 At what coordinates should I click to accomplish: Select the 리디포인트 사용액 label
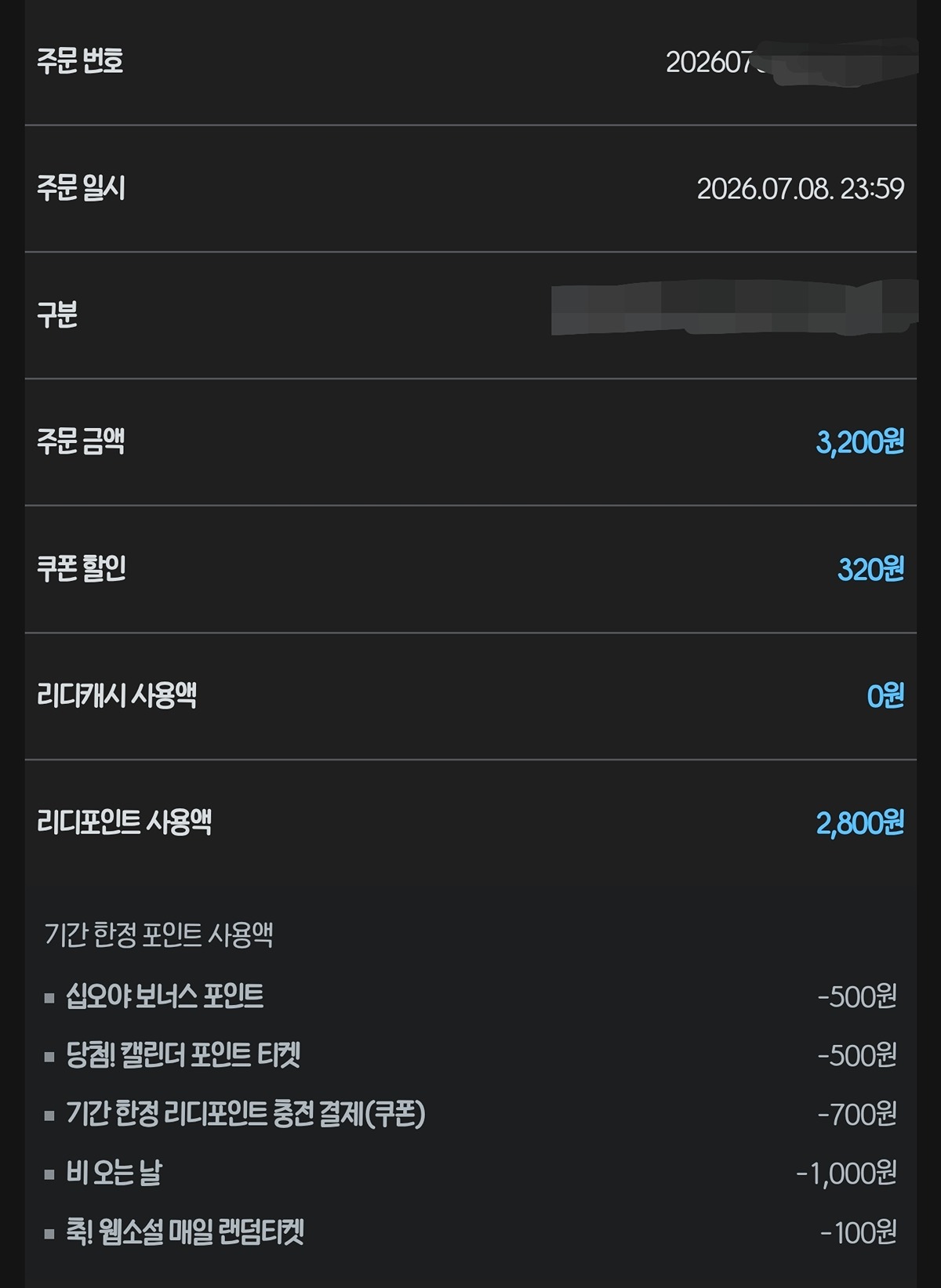coord(125,822)
